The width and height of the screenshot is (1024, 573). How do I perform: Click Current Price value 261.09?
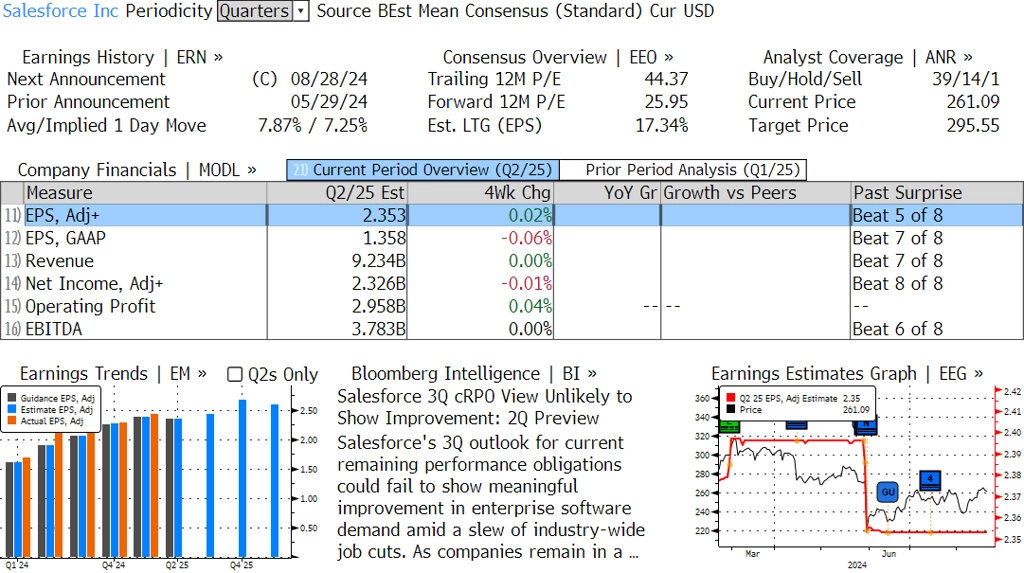coord(972,102)
